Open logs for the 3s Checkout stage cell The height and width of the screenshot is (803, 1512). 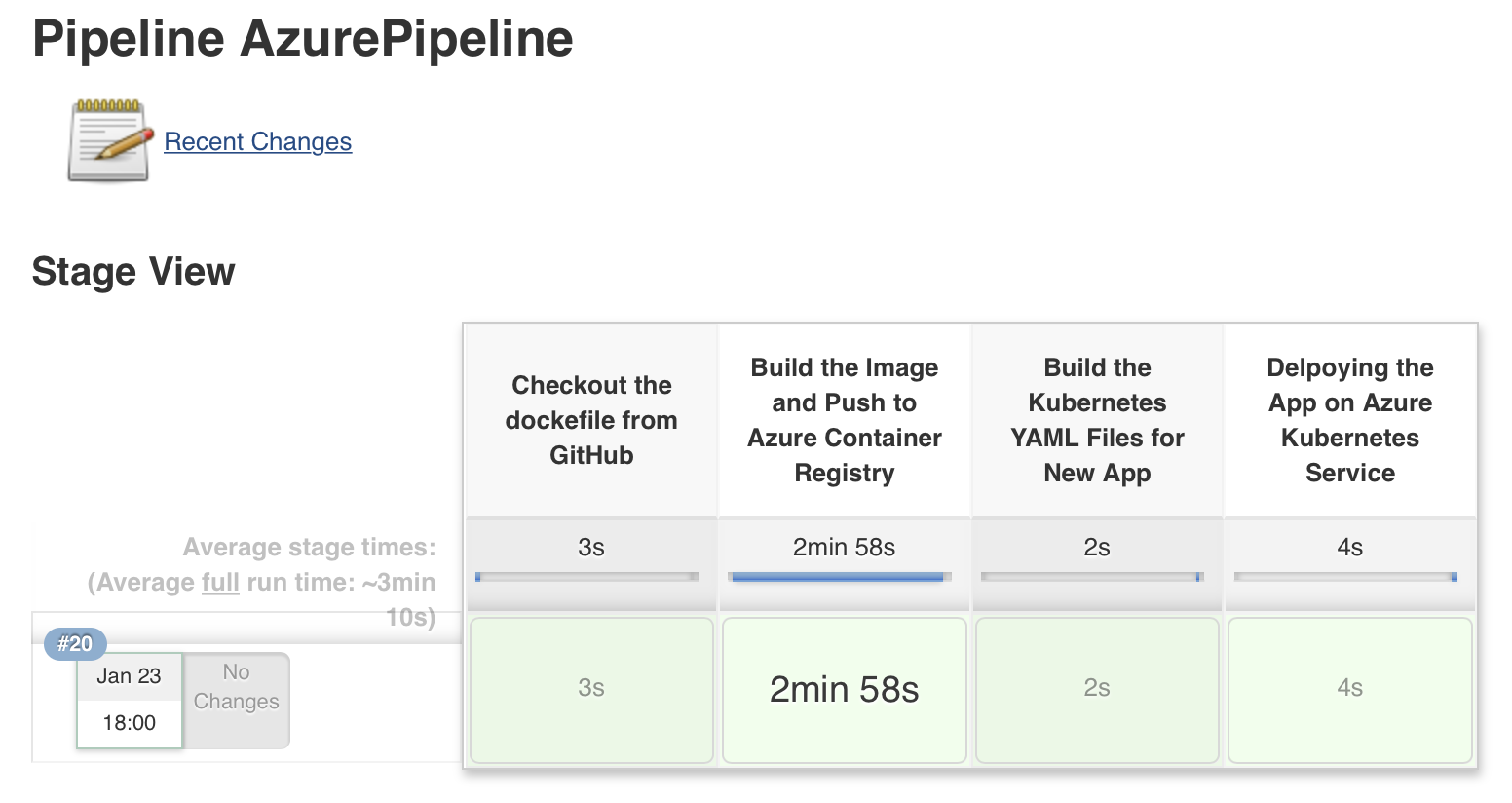coord(590,689)
